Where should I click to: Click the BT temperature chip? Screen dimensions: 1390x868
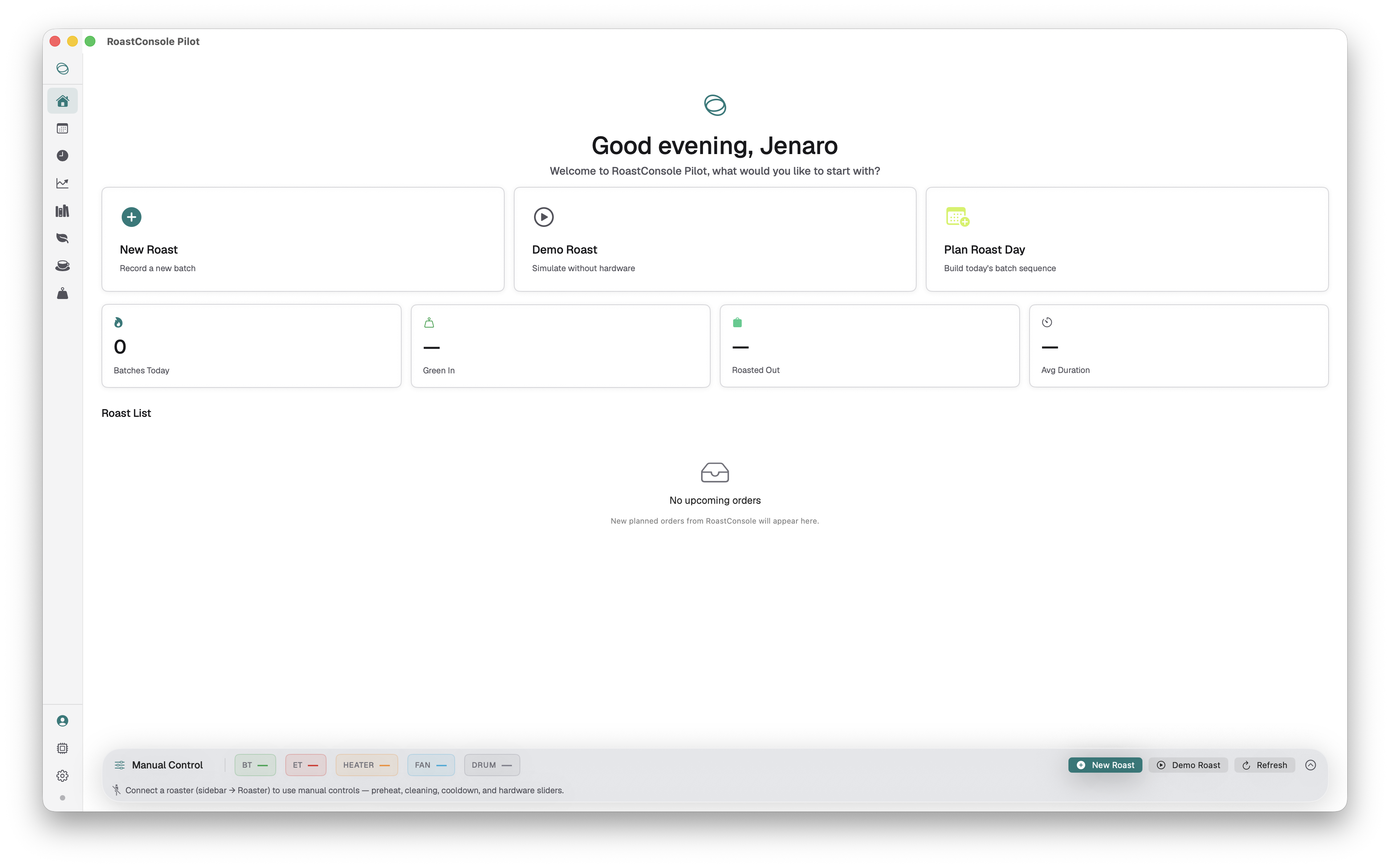(255, 765)
